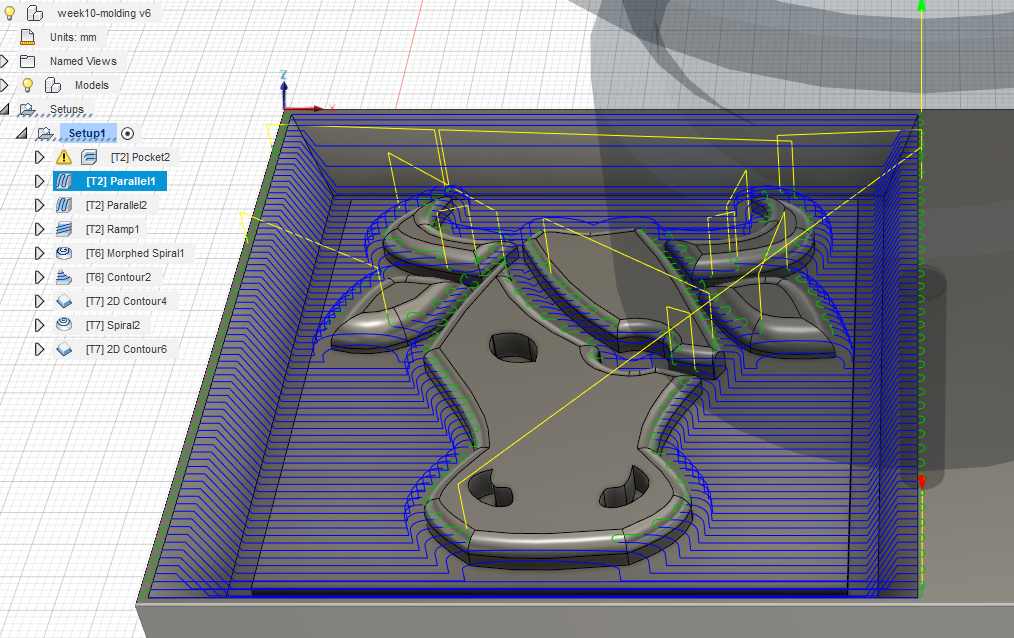Expand the [T7] 2D Contour4 operation

point(39,301)
